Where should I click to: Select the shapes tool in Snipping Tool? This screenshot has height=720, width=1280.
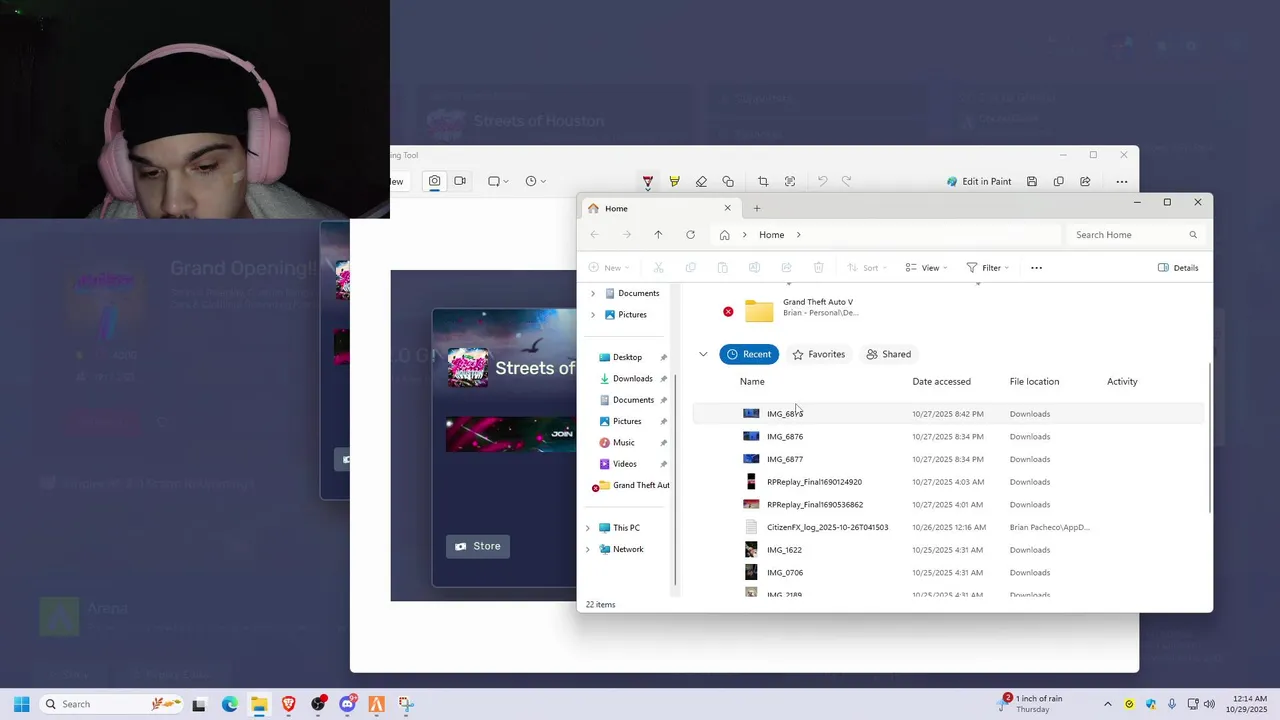pos(728,181)
